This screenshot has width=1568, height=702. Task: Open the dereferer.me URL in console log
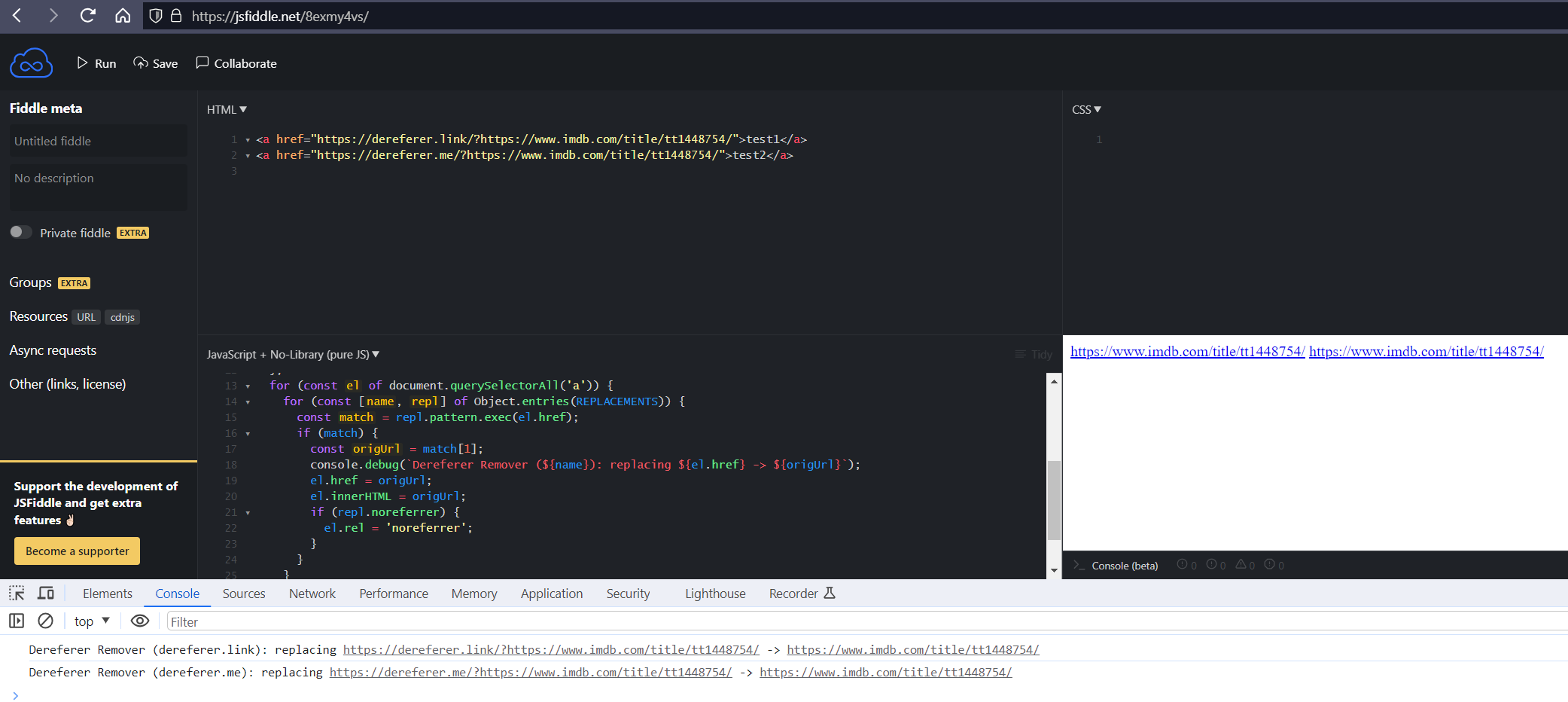531,672
